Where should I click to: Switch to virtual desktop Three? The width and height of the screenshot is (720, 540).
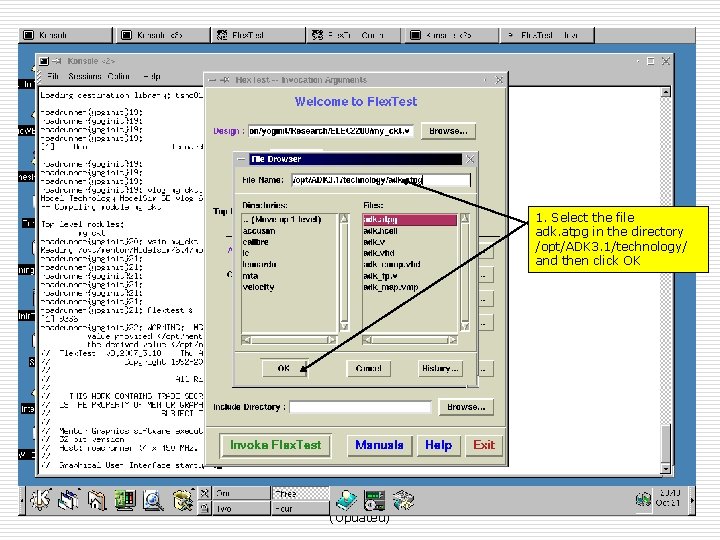(x=300, y=494)
